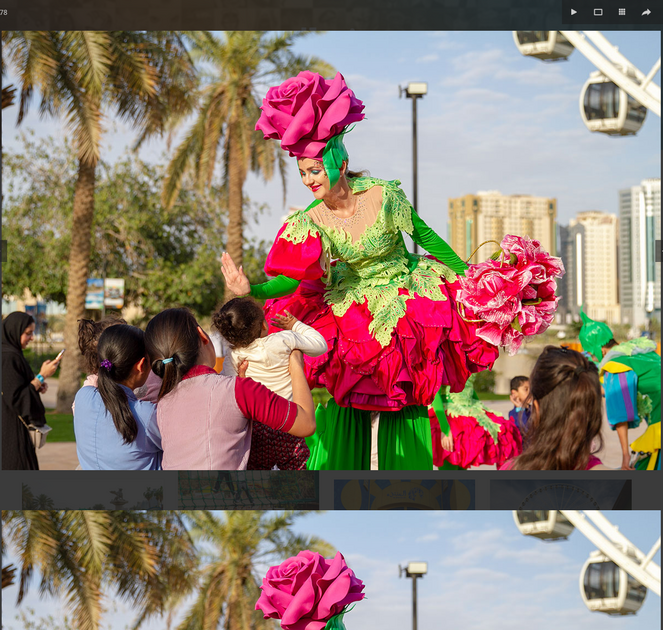663x630 pixels.
Task: Share the photo using the arrow icon
Action: [646, 12]
